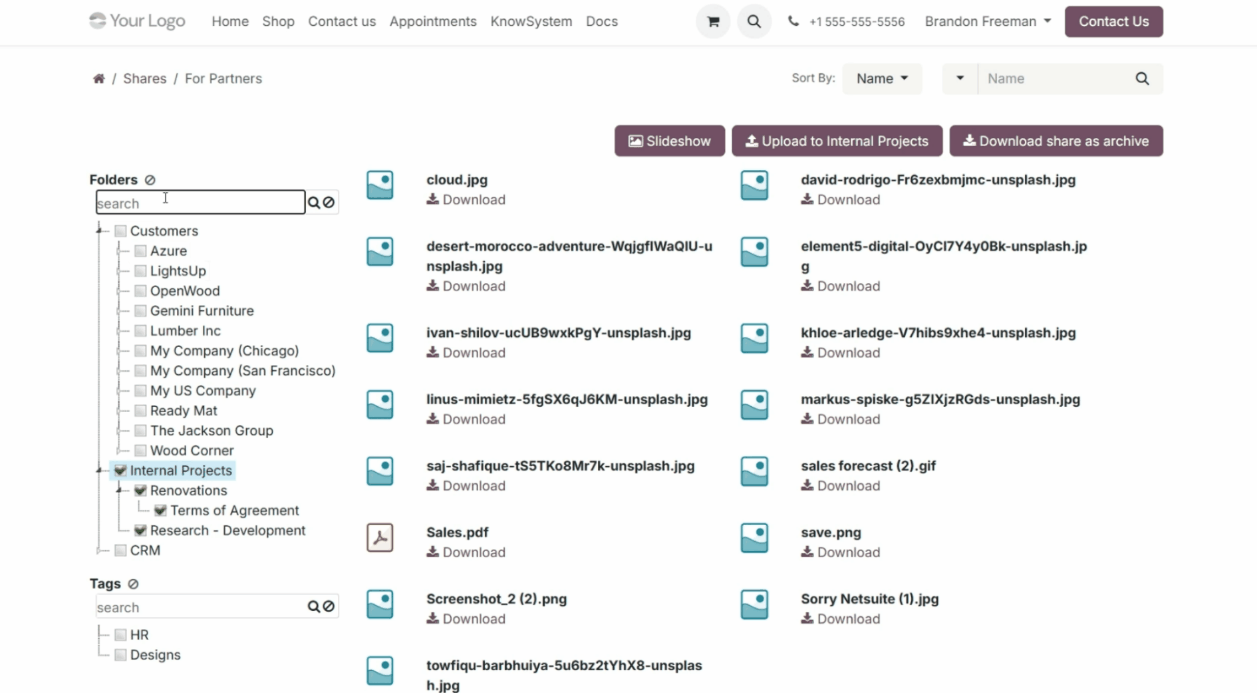Click the cloud.jpg image file icon
This screenshot has height=693, width=1257.
coord(380,185)
